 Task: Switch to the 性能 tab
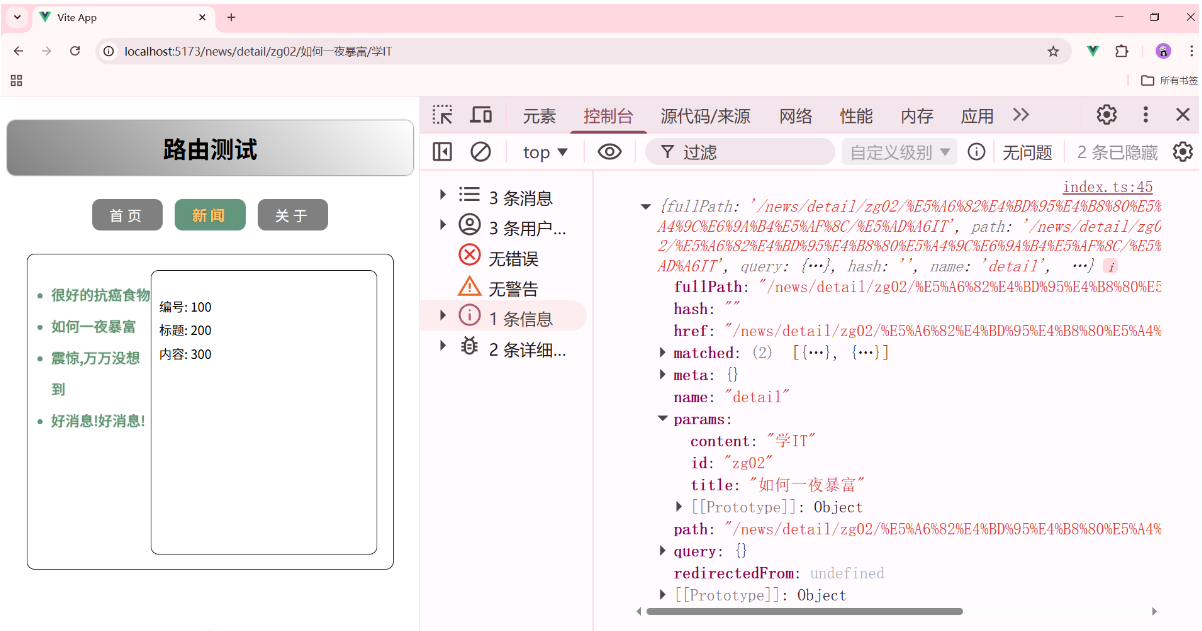pos(856,116)
